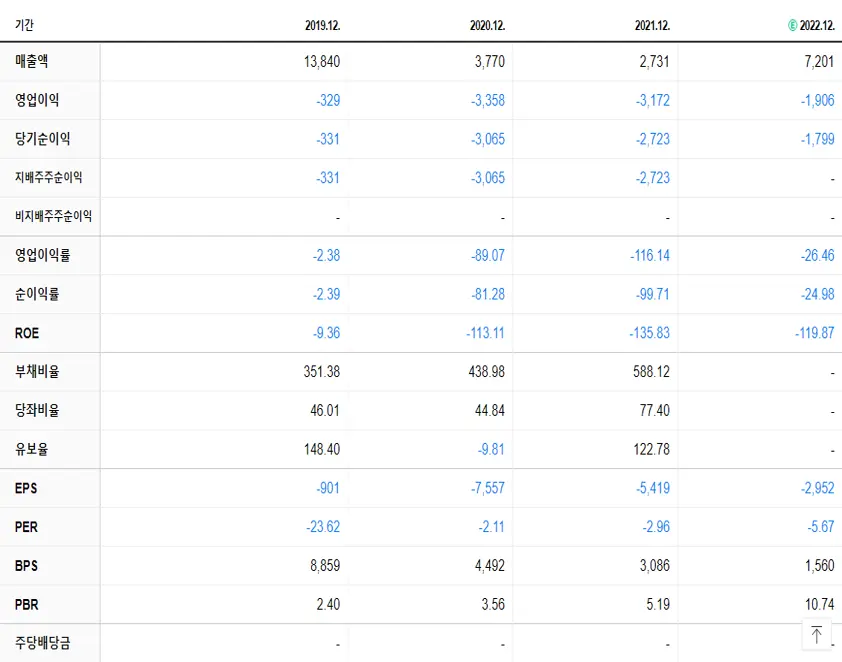The width and height of the screenshot is (842, 662).
Task: Click the 영업이익률 row label
Action: coord(42,255)
